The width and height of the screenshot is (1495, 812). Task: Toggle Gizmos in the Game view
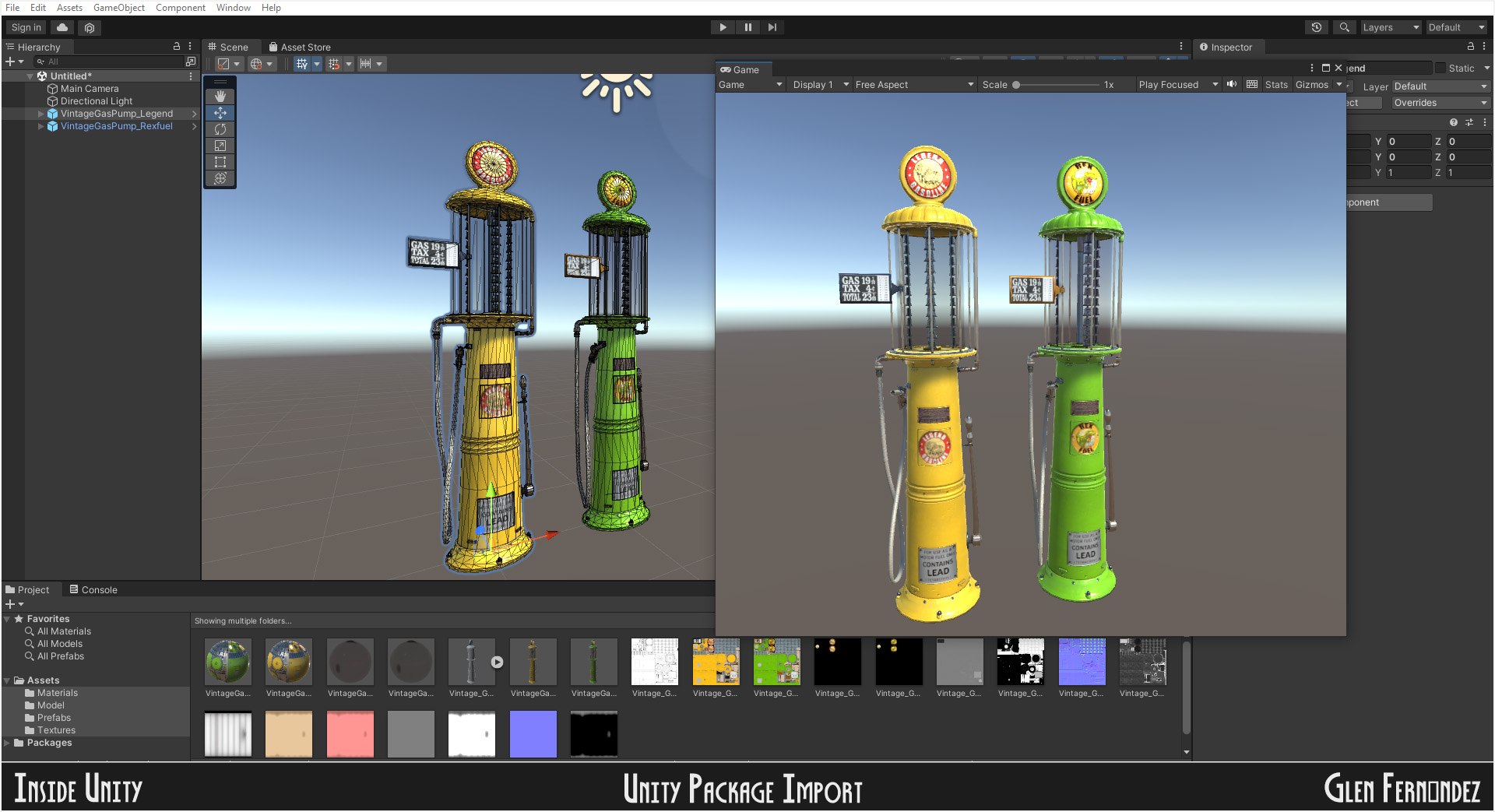(x=1312, y=84)
